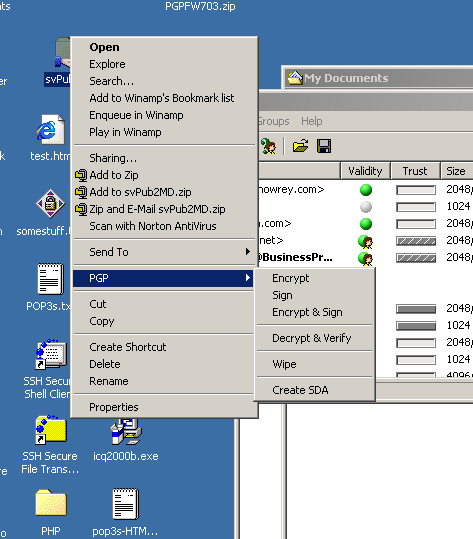Expand the Send To submenu
Image resolution: width=473 pixels, height=539 pixels.
pos(164,252)
